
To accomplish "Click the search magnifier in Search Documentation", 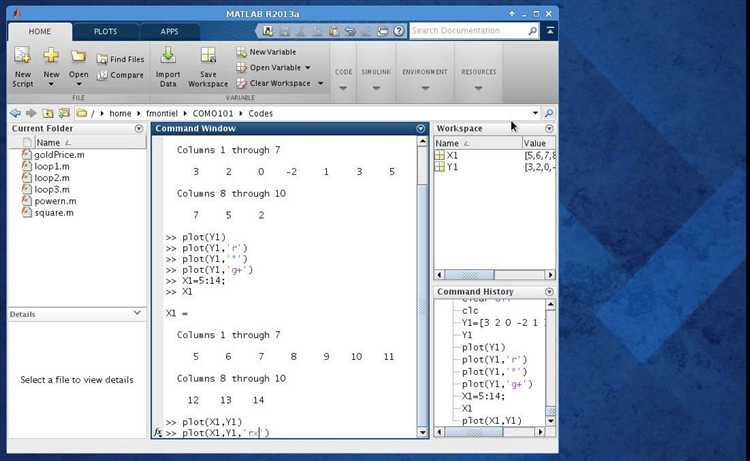I will (532, 31).
